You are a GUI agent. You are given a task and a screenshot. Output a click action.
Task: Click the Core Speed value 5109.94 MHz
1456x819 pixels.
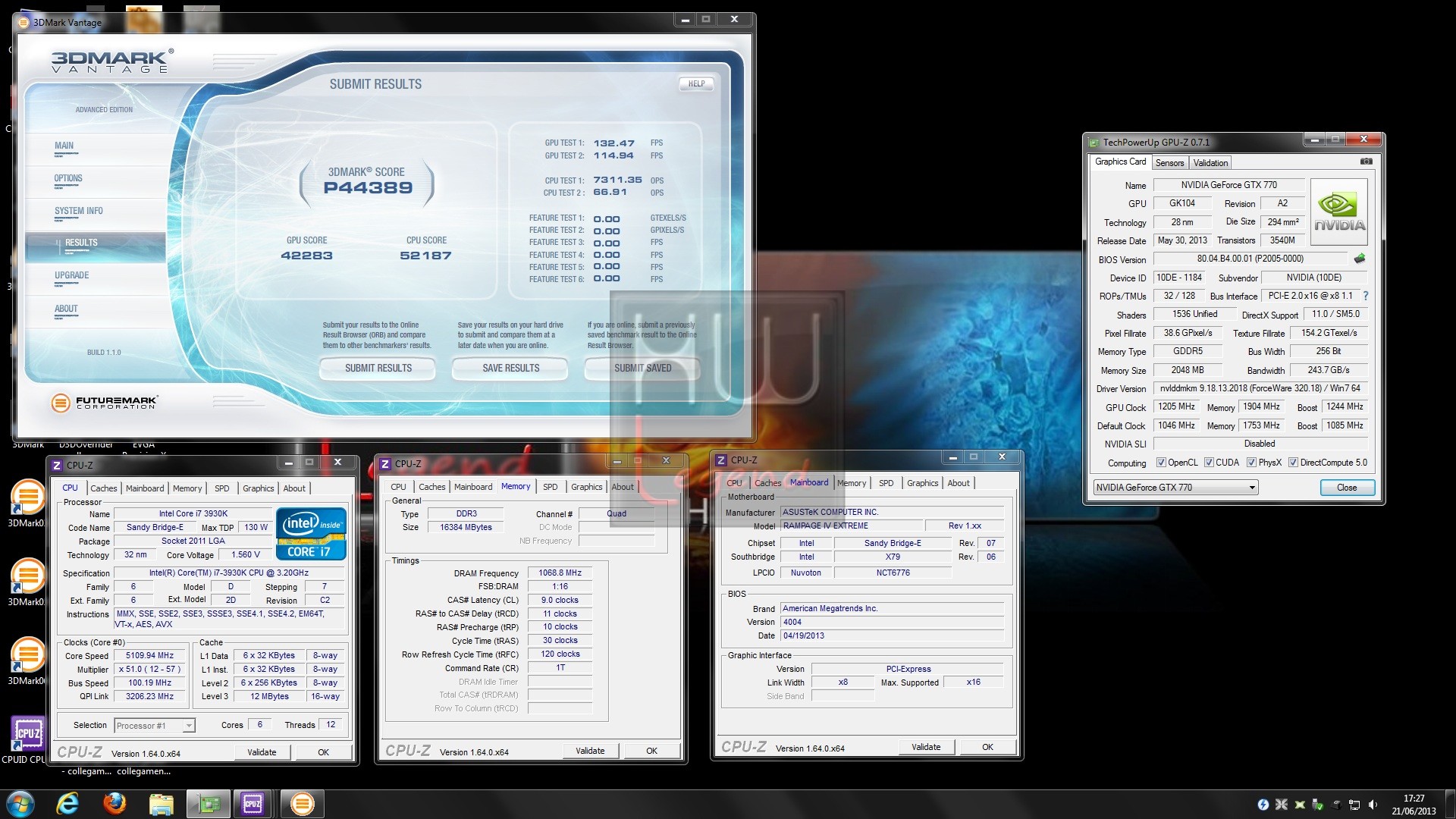pyautogui.click(x=150, y=656)
